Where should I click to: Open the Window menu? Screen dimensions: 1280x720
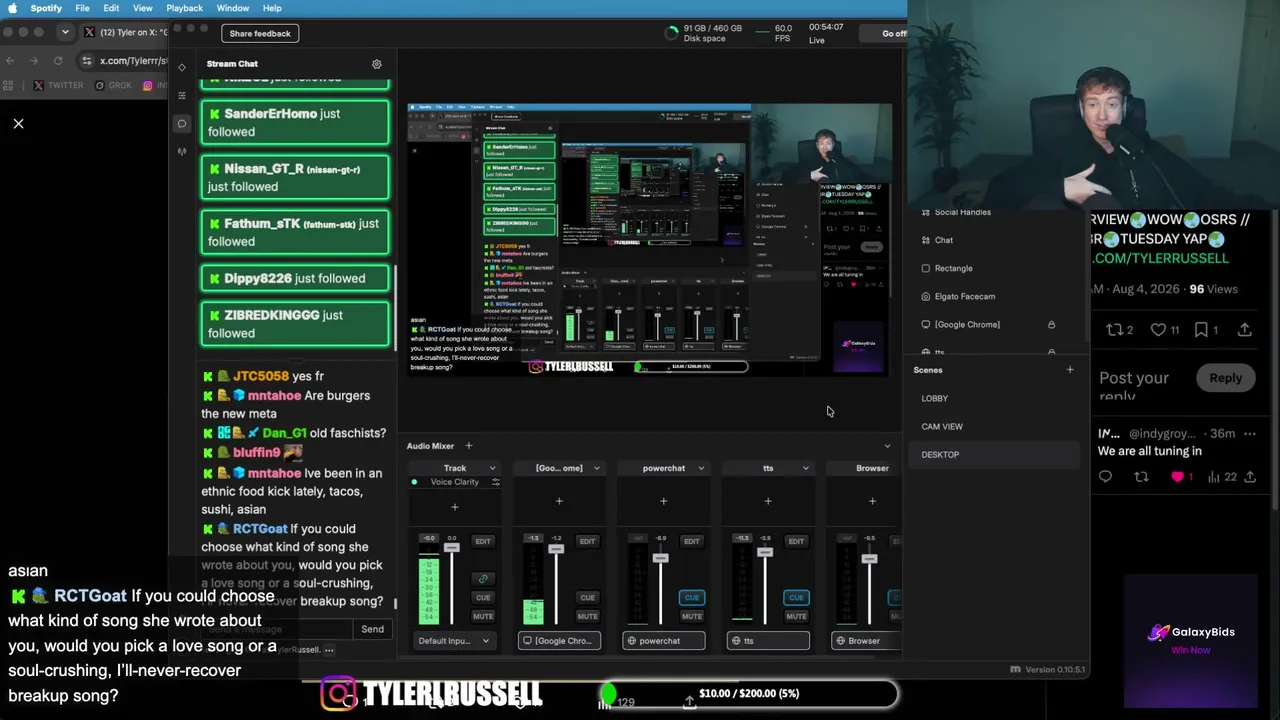(233, 8)
